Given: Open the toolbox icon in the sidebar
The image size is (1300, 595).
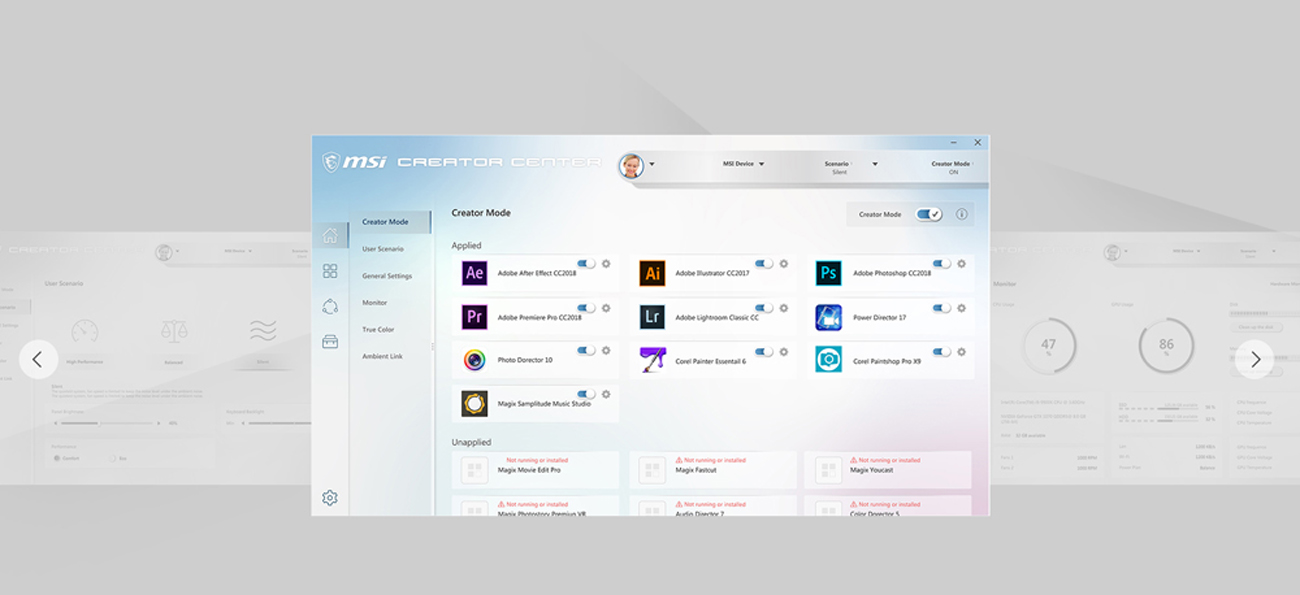Looking at the screenshot, I should click(330, 341).
